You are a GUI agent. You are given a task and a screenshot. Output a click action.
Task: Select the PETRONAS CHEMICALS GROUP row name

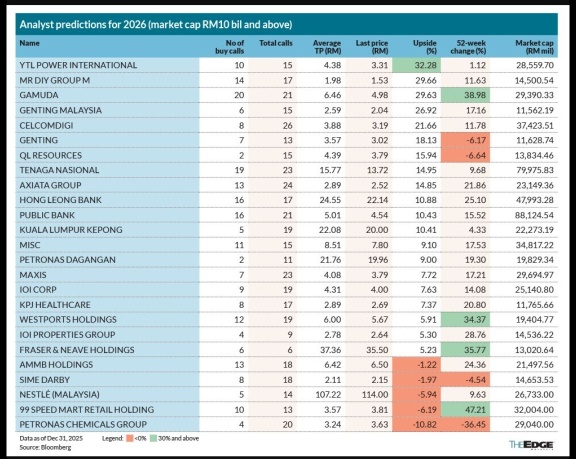tap(83, 424)
